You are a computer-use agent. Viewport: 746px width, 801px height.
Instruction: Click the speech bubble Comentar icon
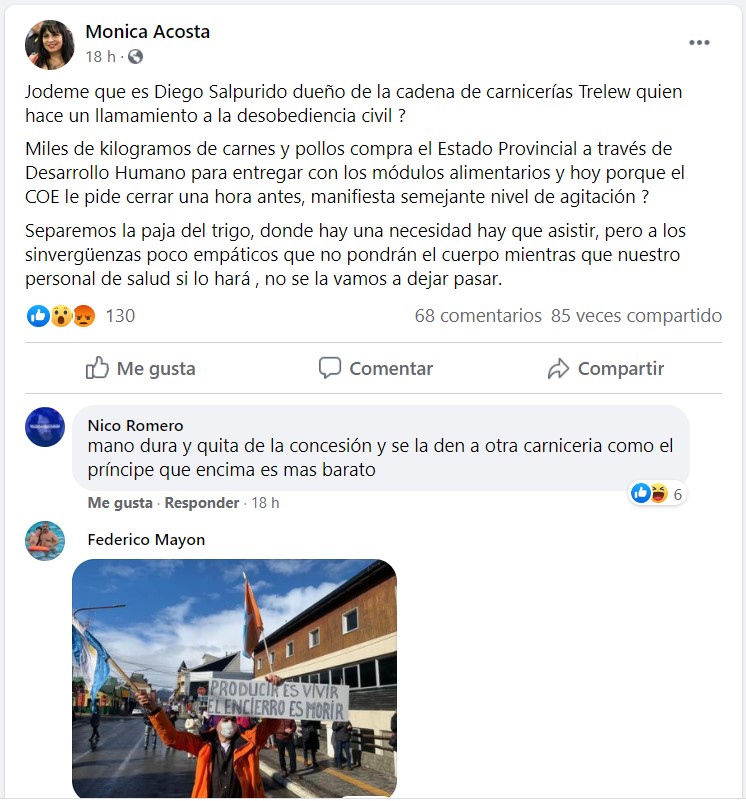point(330,368)
